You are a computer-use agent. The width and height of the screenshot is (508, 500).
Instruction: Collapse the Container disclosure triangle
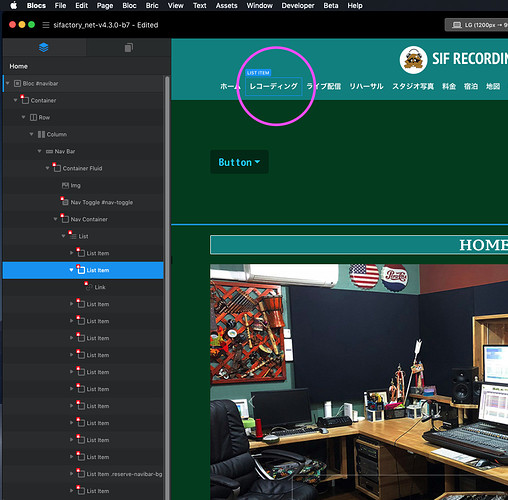point(15,100)
